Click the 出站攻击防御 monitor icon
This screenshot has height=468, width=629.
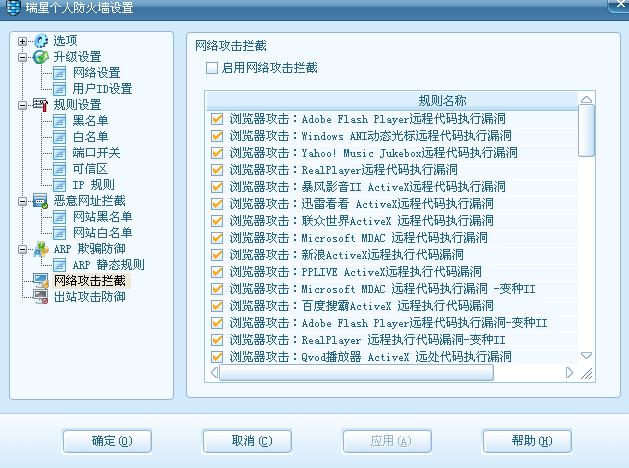[x=41, y=297]
